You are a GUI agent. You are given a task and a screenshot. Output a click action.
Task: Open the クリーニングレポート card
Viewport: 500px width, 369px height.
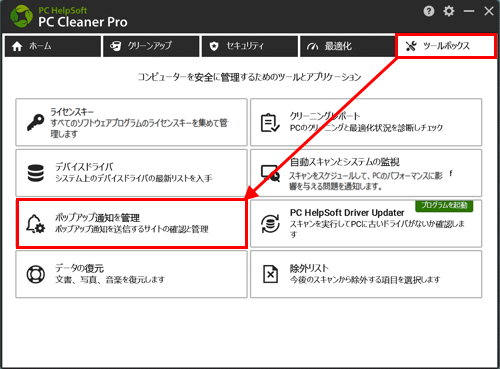366,122
